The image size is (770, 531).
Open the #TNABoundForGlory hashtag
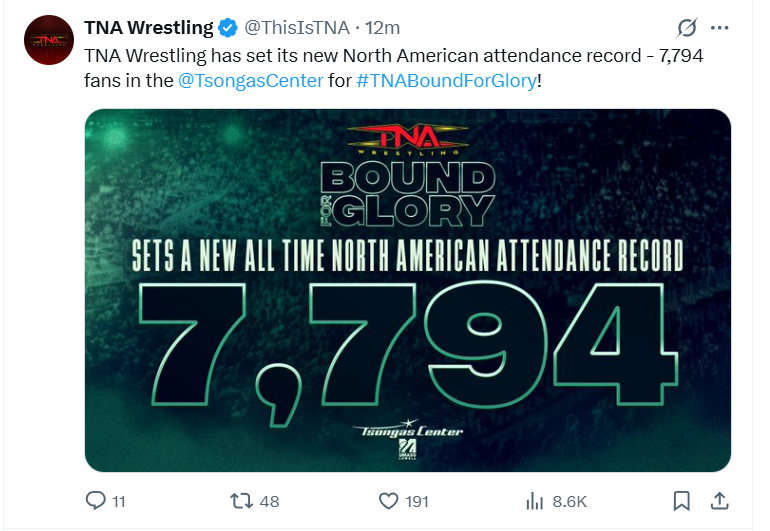446,80
